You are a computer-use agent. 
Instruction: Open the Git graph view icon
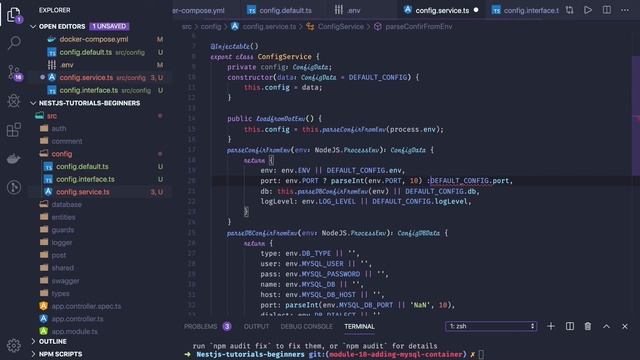(x=14, y=187)
